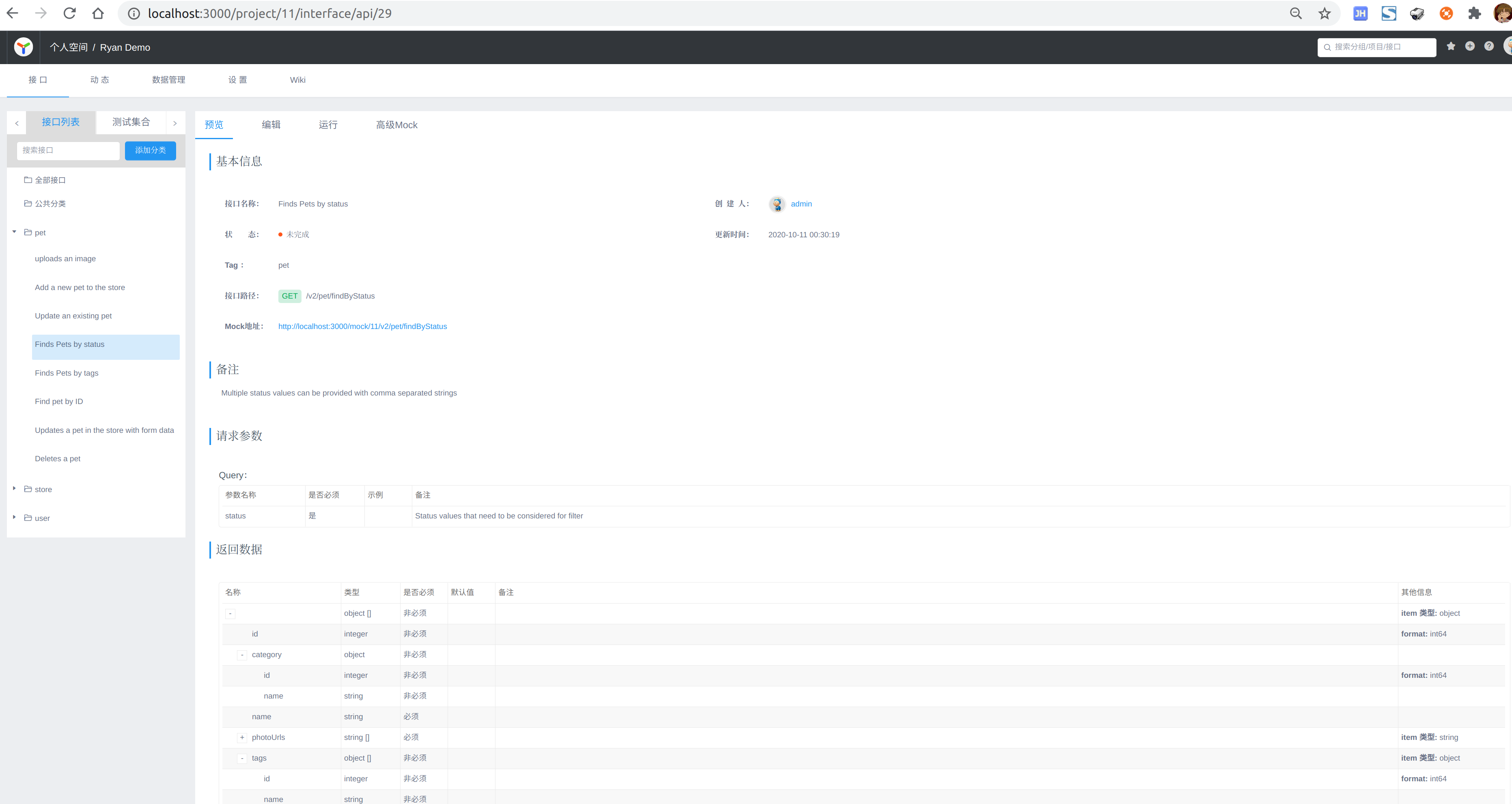
Task: Click the YApi logo icon
Action: tap(24, 47)
